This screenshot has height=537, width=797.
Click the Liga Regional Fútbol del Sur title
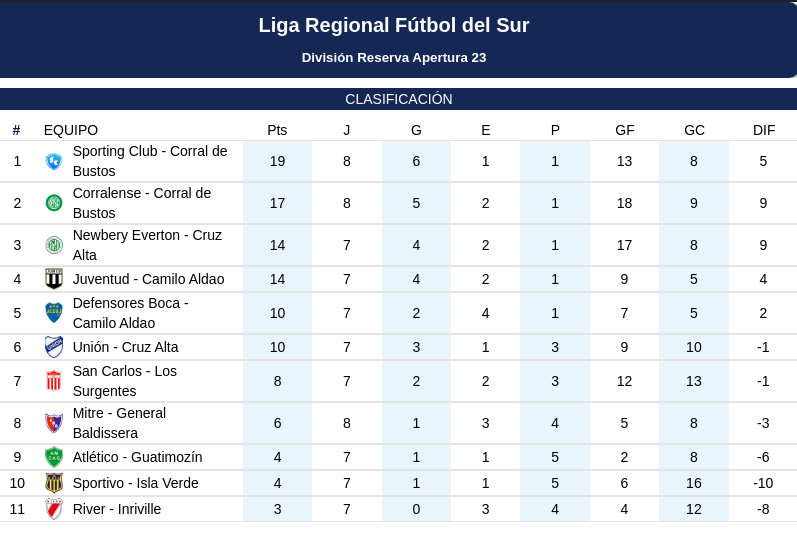[x=394, y=25]
